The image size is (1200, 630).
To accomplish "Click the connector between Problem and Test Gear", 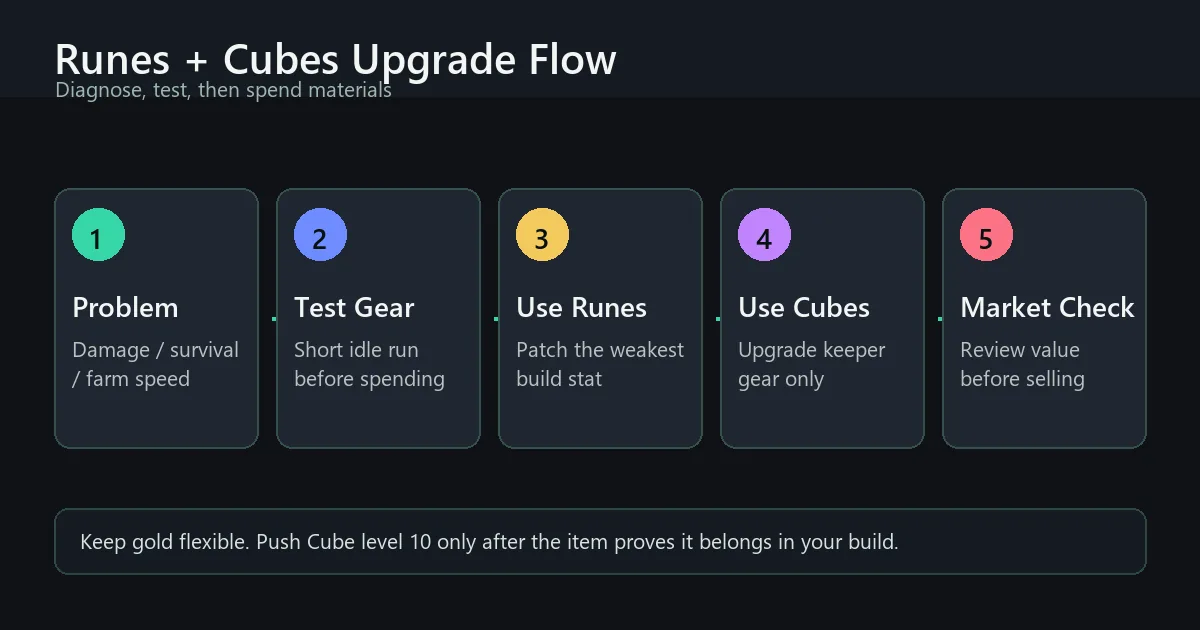I will [274, 319].
